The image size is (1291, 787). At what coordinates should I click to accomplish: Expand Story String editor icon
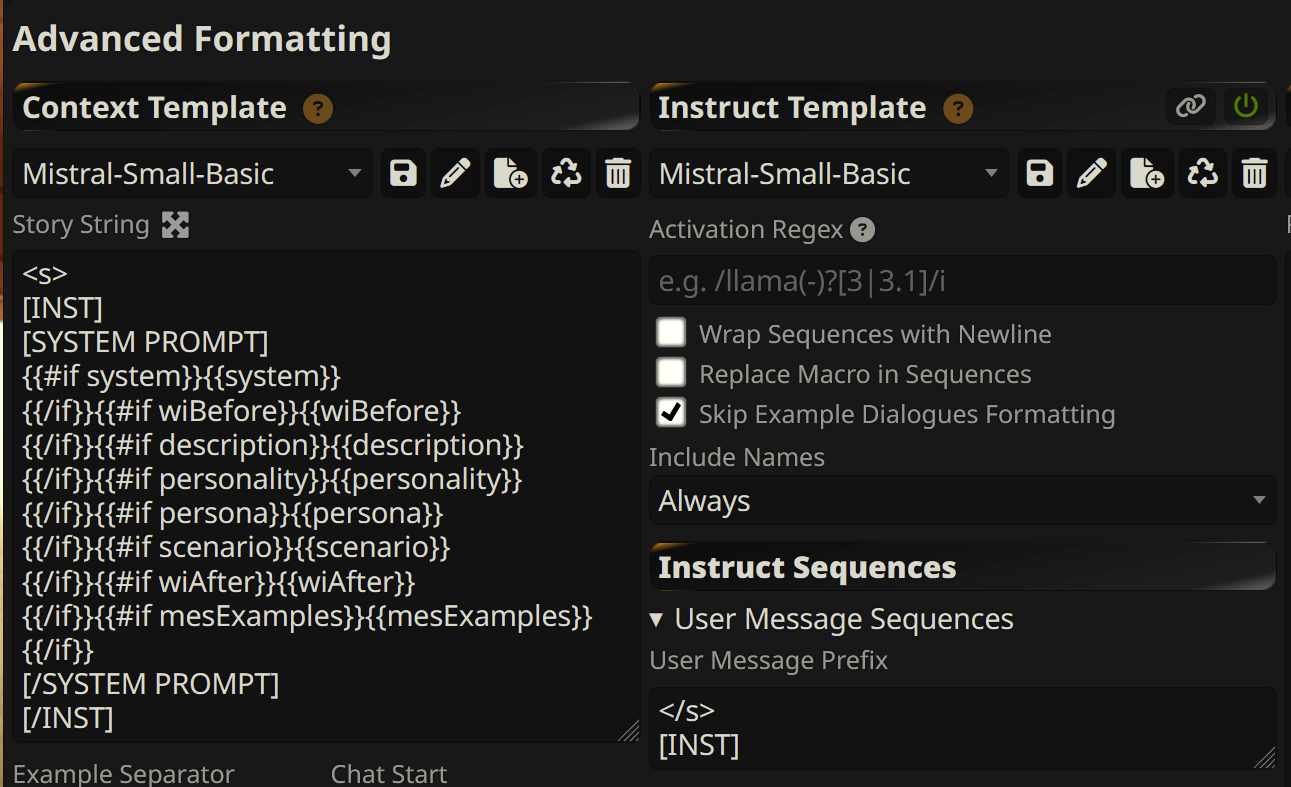coord(176,225)
